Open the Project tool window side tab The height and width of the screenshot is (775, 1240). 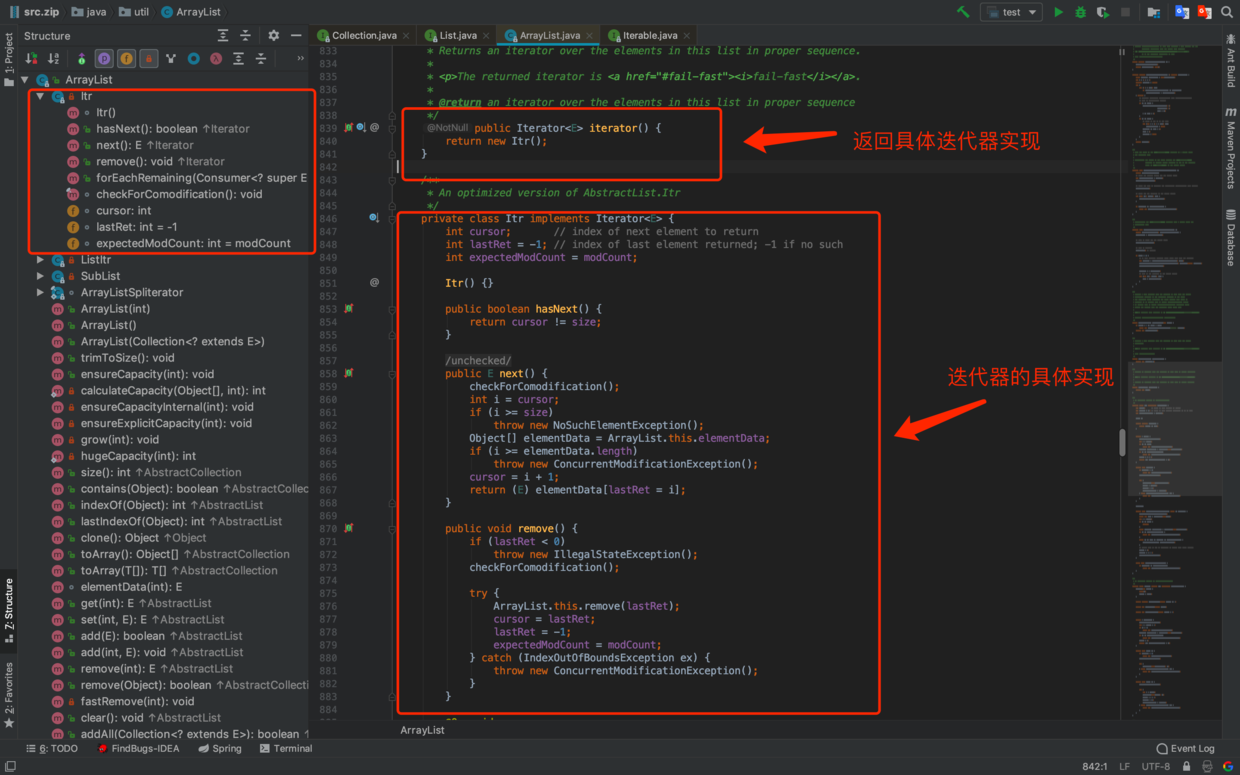[x=9, y=60]
